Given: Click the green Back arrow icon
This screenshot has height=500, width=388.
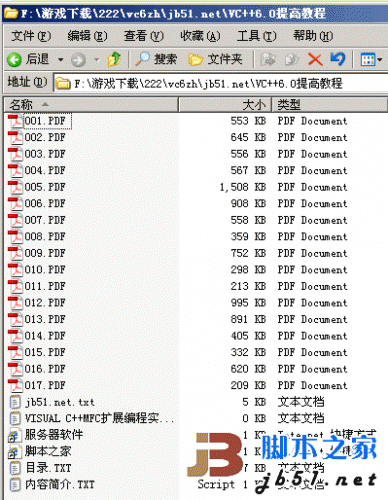Looking at the screenshot, I should click(14, 60).
